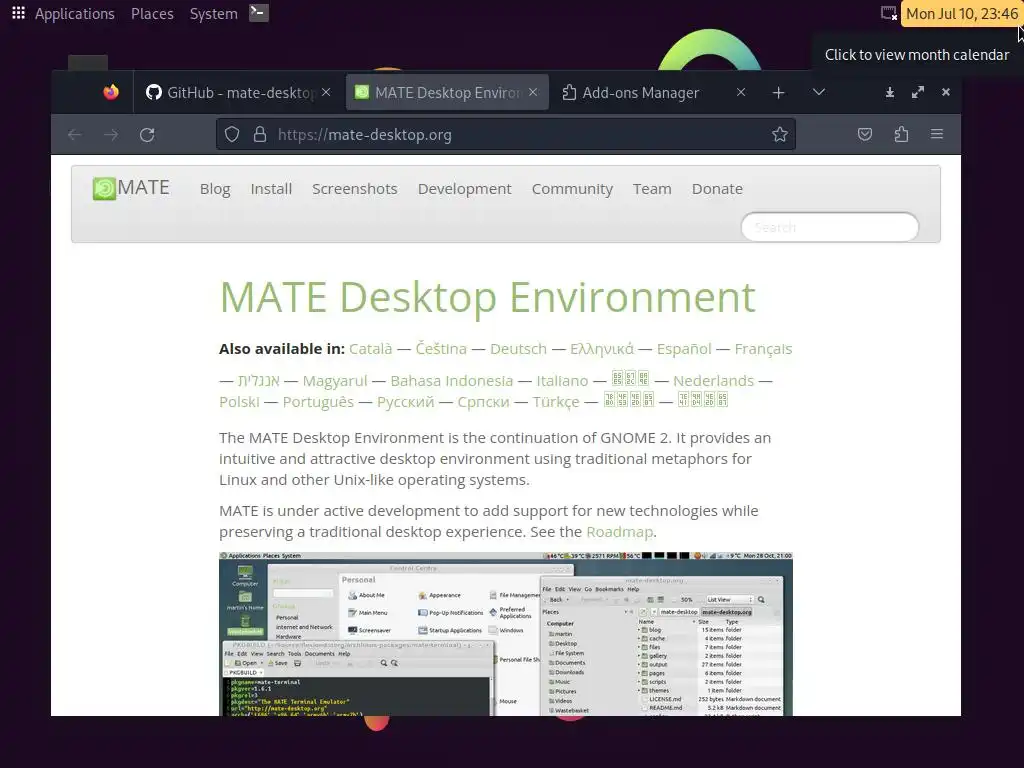Go back one page
This screenshot has height=768, width=1024.
tap(74, 135)
